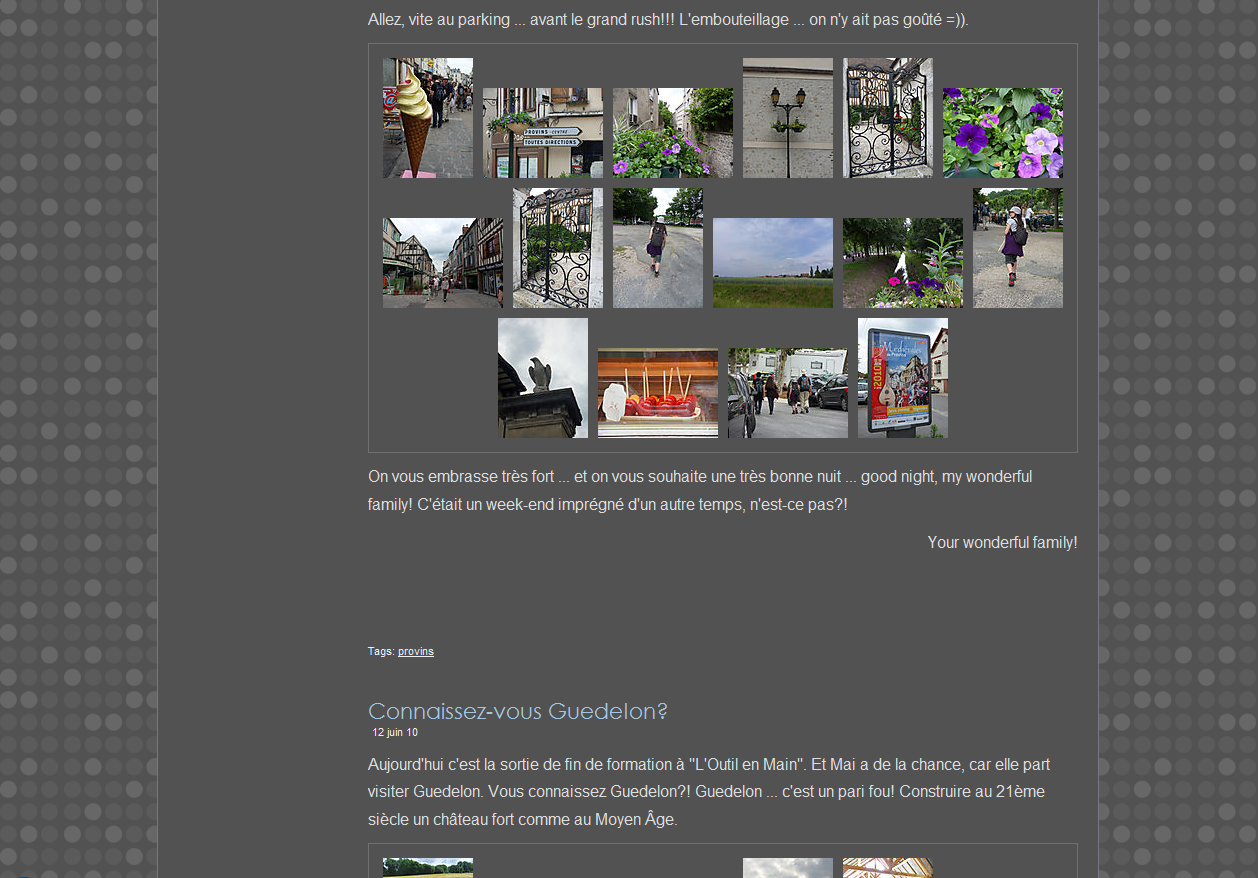
Task: Open the Provins direction signs photo
Action: point(542,133)
